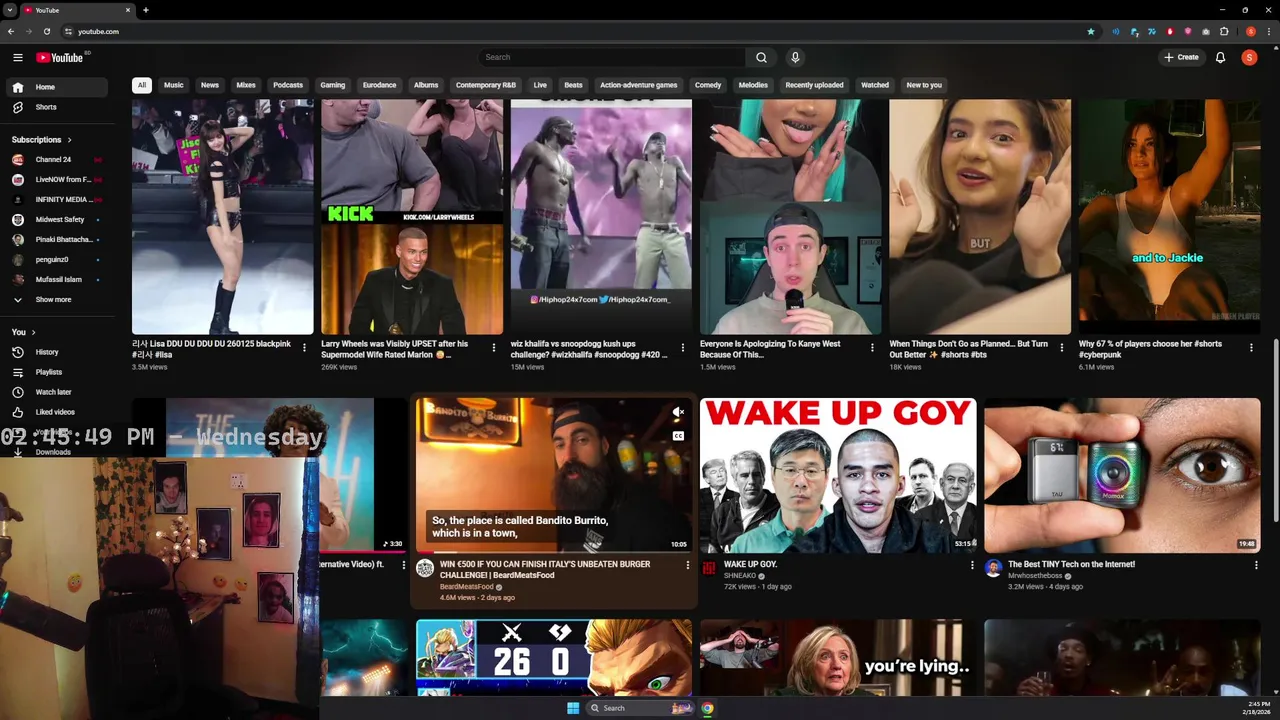Open Shorts in the sidebar
This screenshot has width=1280, height=720.
coord(58,107)
